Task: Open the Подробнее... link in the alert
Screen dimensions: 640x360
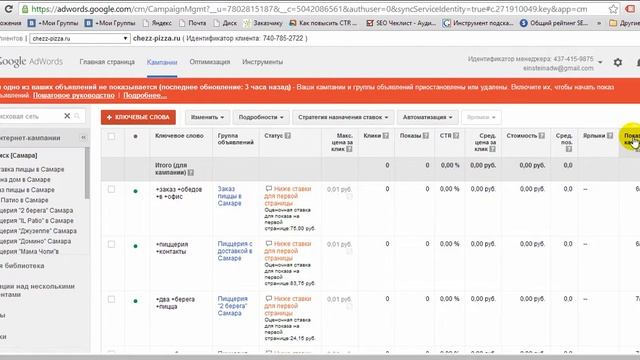Action: 145,96
